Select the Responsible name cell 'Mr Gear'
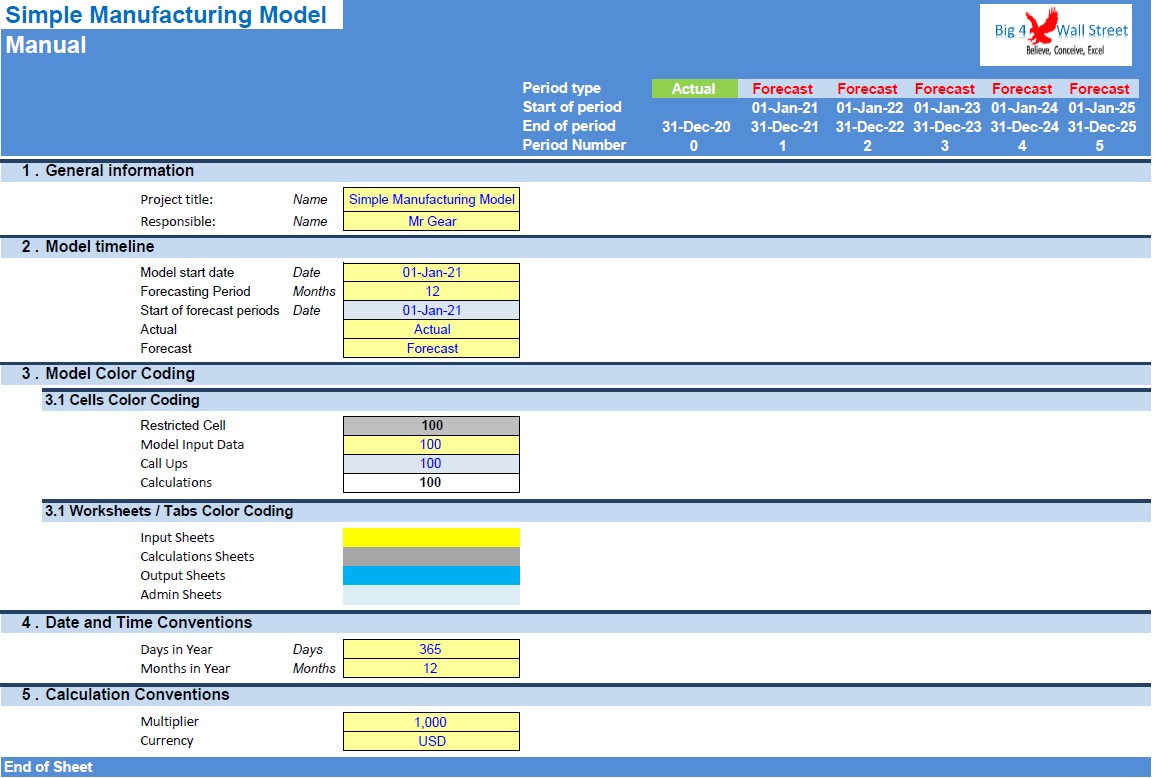Screen dimensions: 1155x778 click(x=432, y=221)
